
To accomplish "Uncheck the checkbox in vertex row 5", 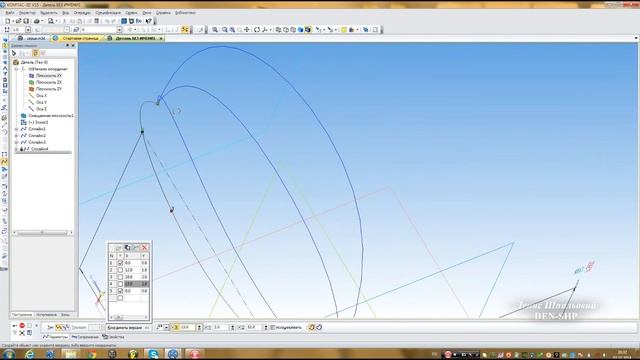I will (x=120, y=291).
